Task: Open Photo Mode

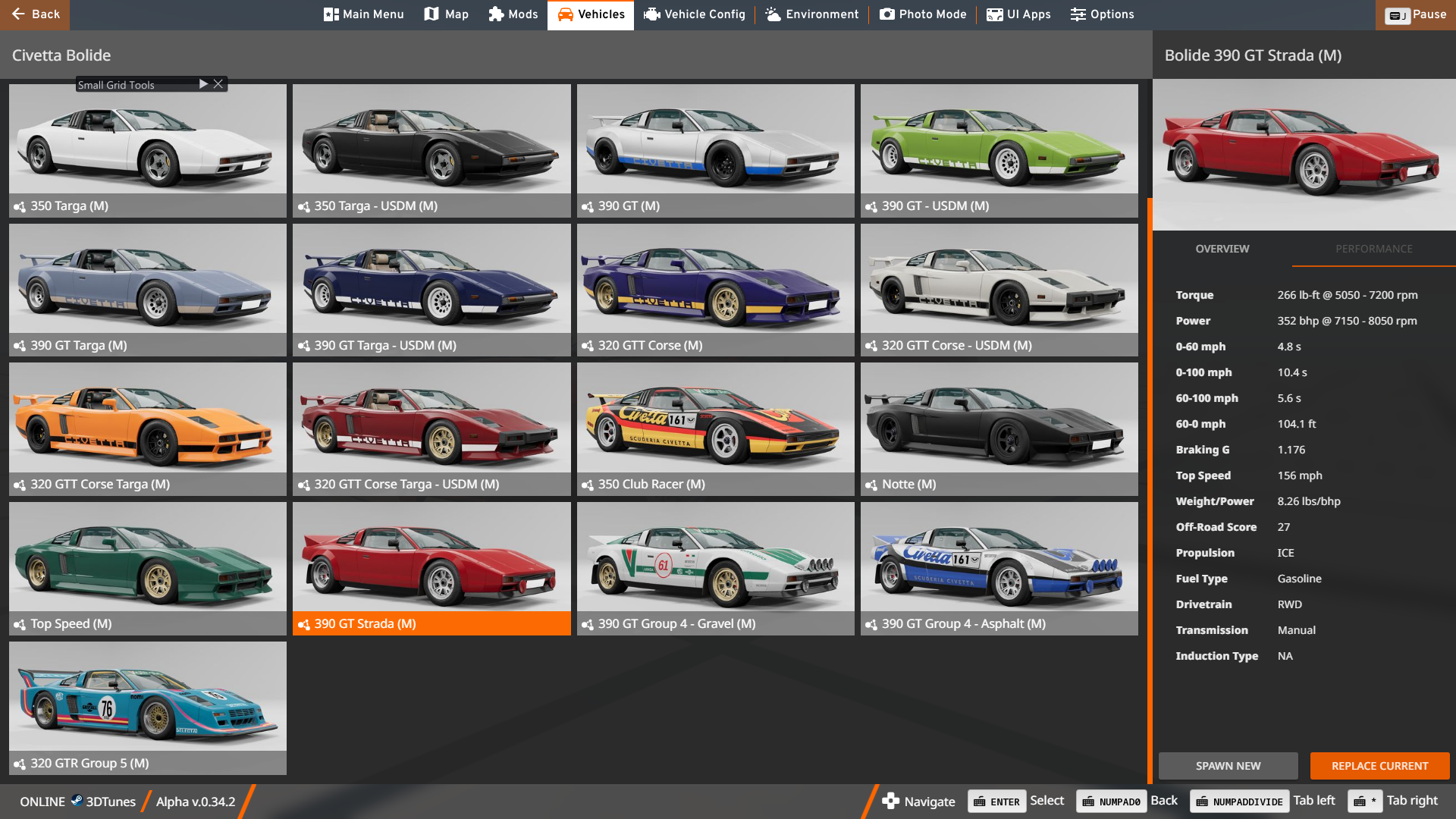Action: pyautogui.click(x=923, y=14)
